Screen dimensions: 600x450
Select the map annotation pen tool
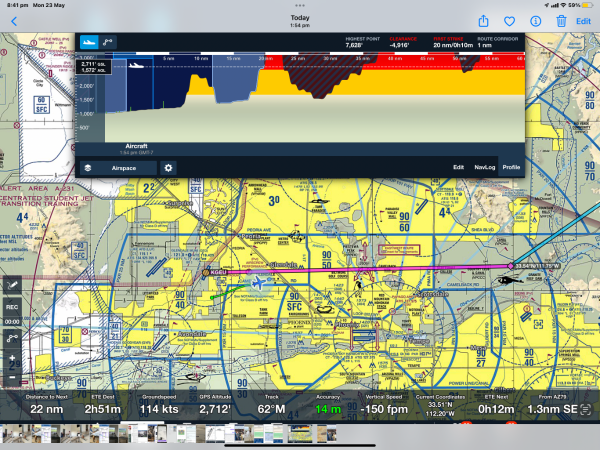pyautogui.click(x=12, y=286)
